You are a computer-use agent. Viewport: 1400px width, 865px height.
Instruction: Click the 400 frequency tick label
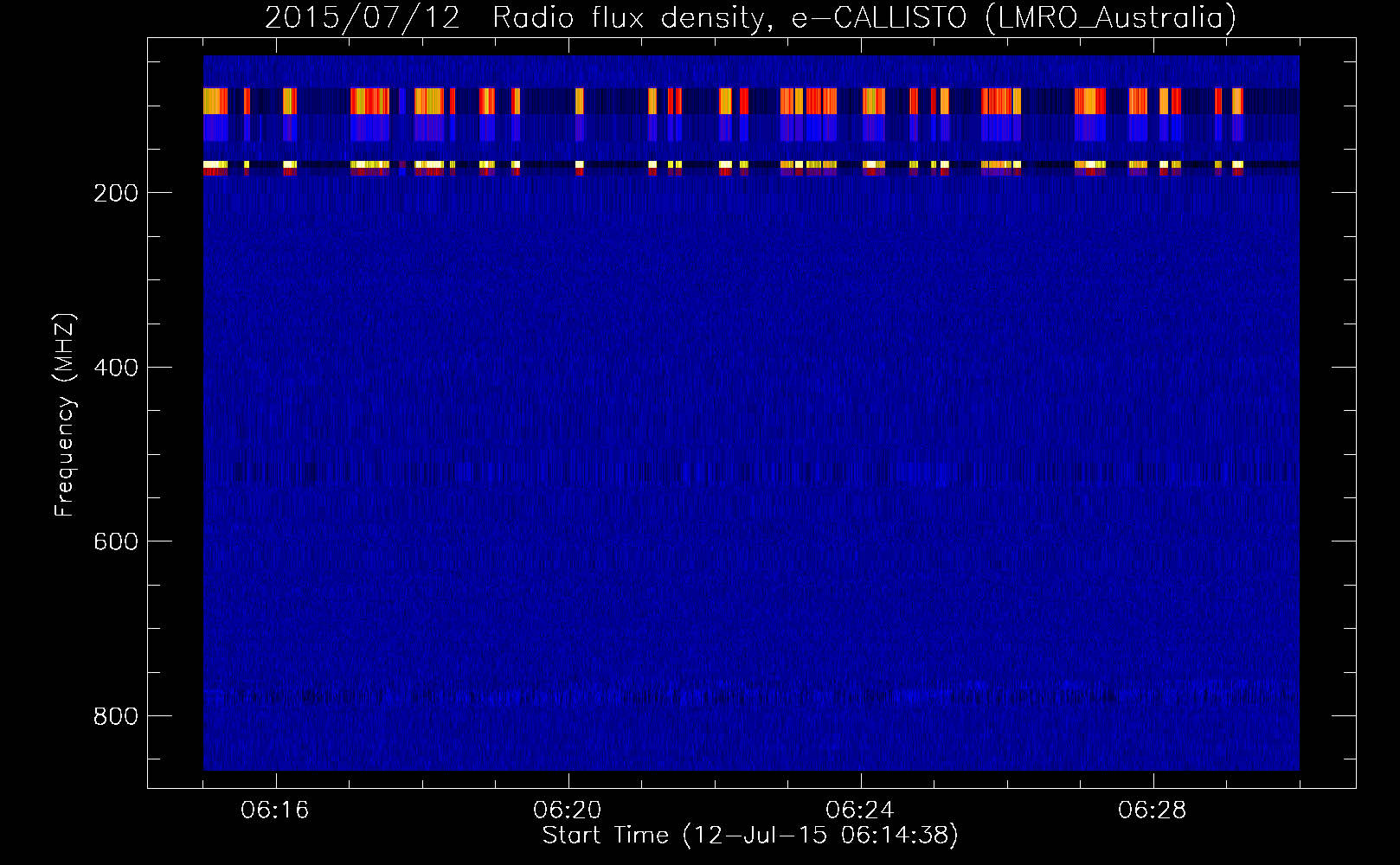click(116, 368)
